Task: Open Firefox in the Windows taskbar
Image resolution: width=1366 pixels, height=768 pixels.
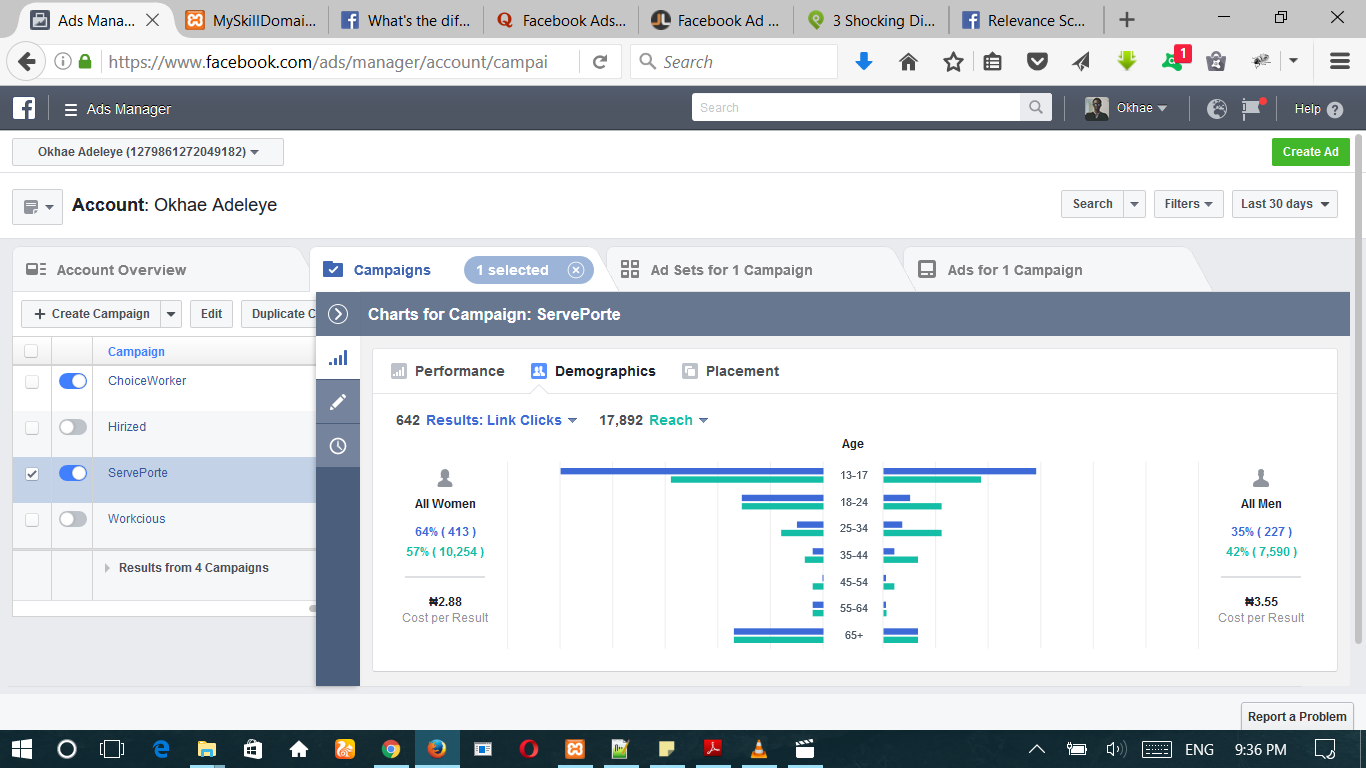Action: (436, 749)
